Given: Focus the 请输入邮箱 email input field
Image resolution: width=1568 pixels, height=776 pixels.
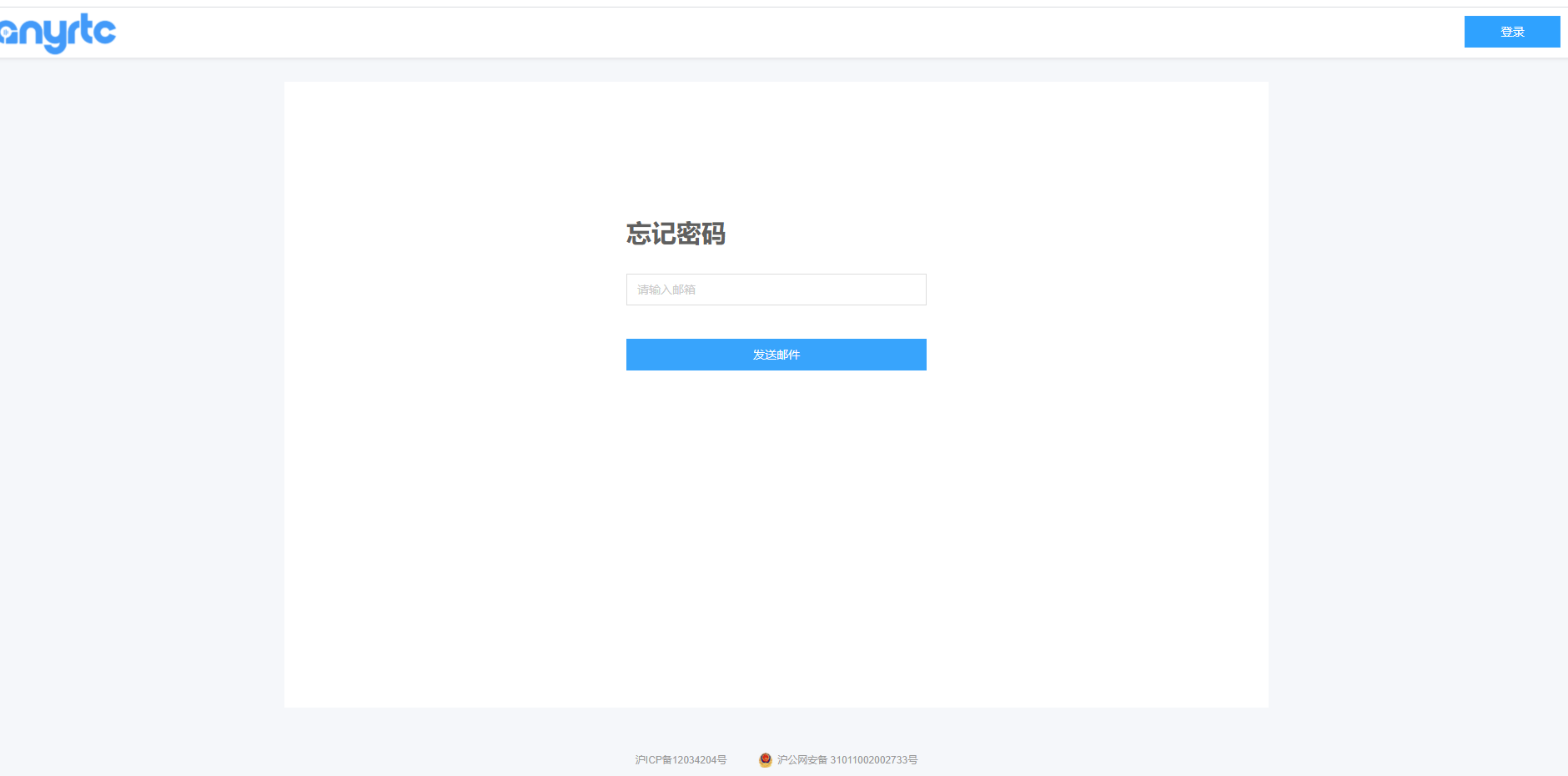Looking at the screenshot, I should pos(776,290).
